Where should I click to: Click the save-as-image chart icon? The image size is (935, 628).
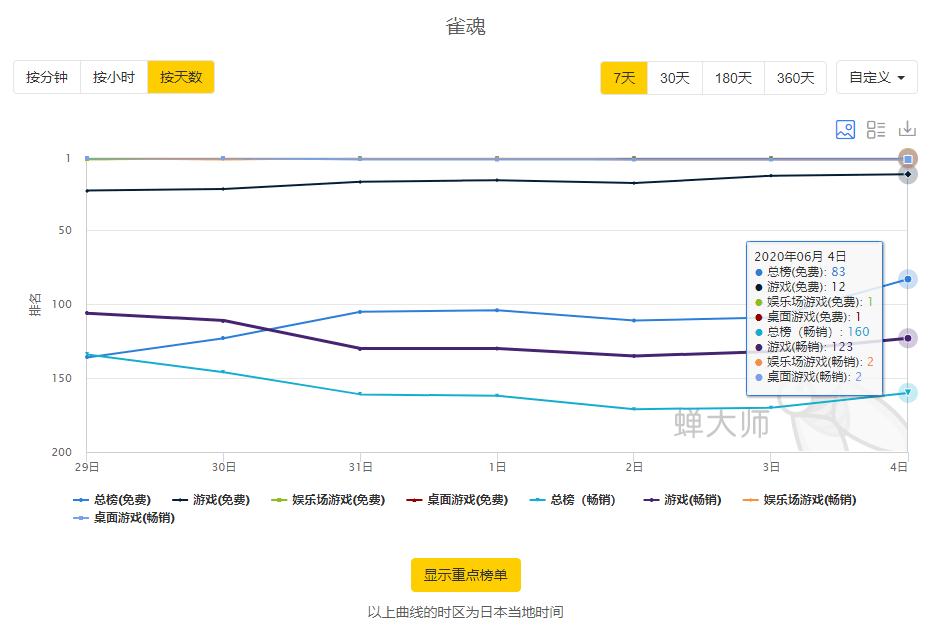[845, 129]
